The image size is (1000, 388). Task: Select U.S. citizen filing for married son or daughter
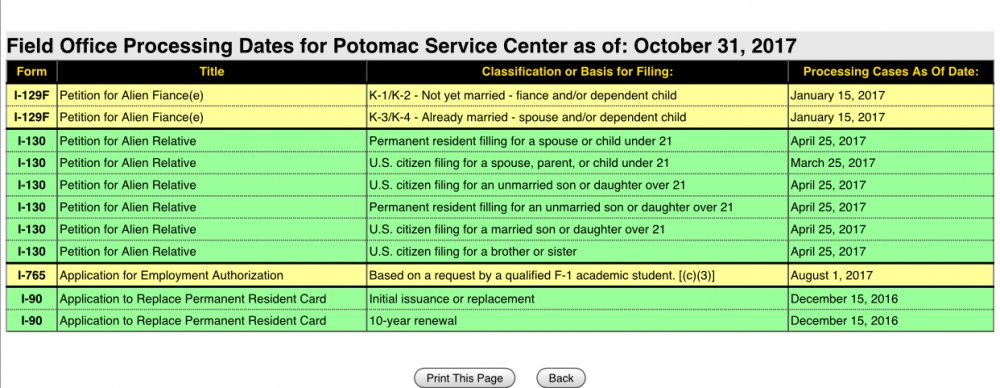[577, 229]
